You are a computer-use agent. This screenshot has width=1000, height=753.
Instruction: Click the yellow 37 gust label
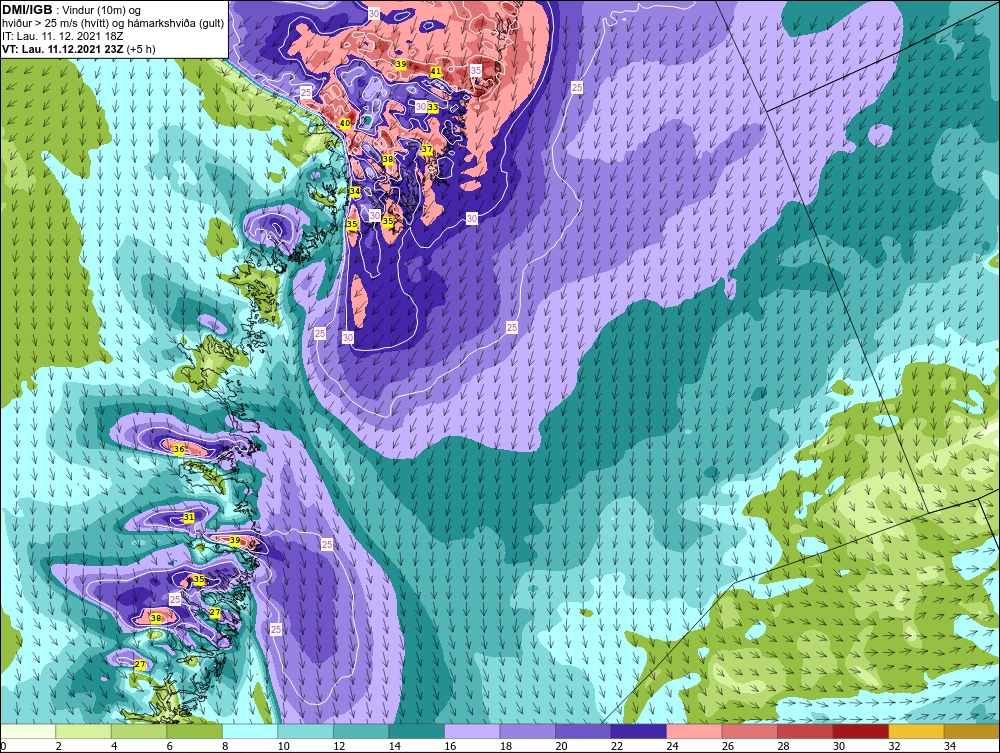427,150
